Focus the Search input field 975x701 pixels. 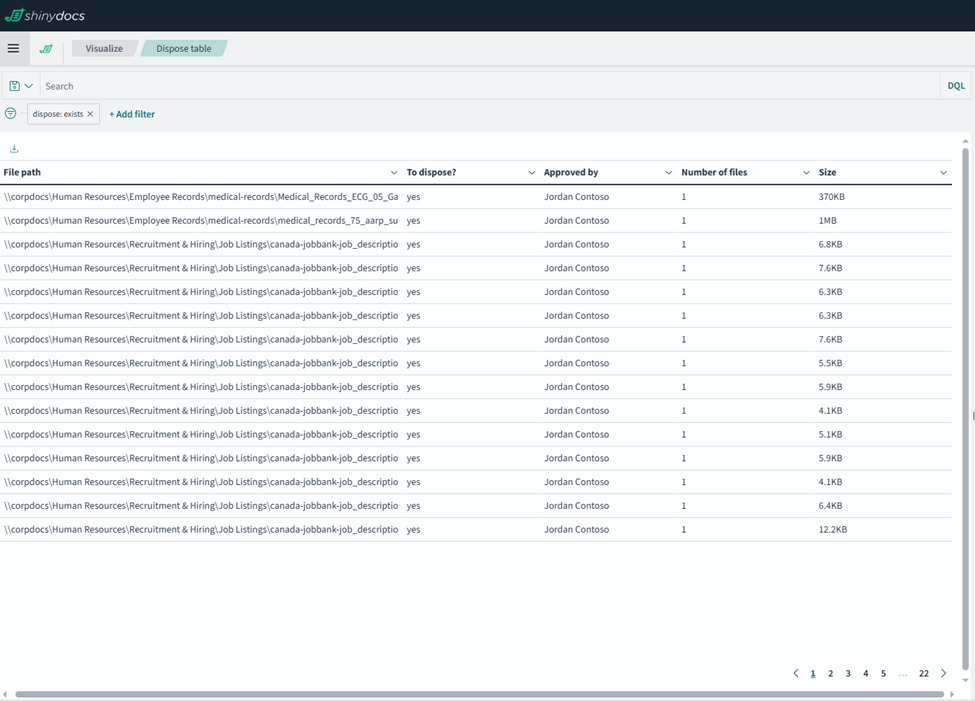490,86
